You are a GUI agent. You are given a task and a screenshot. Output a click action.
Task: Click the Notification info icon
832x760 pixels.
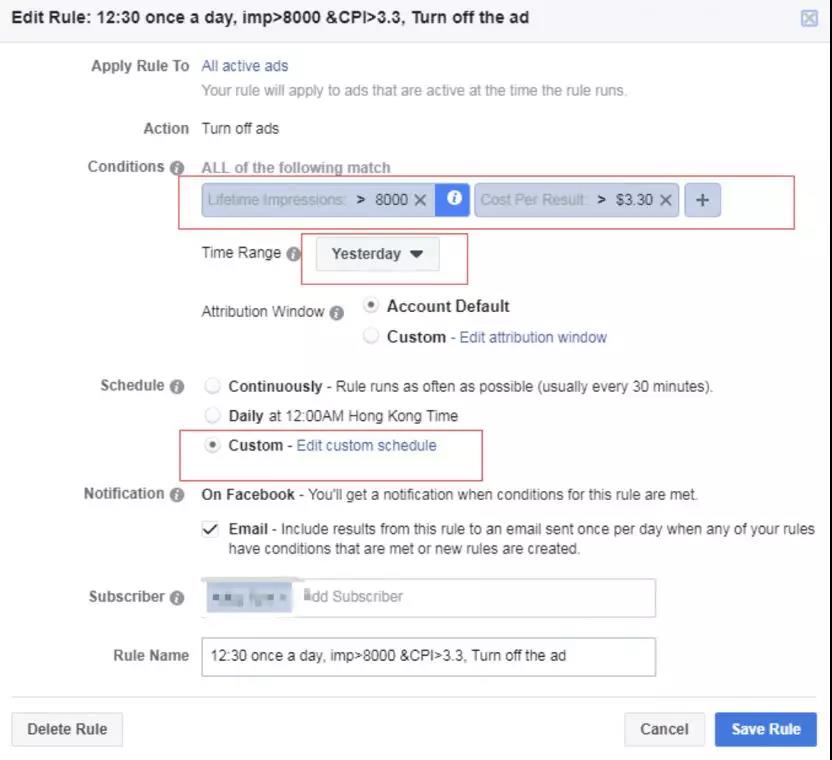pyautogui.click(x=177, y=495)
